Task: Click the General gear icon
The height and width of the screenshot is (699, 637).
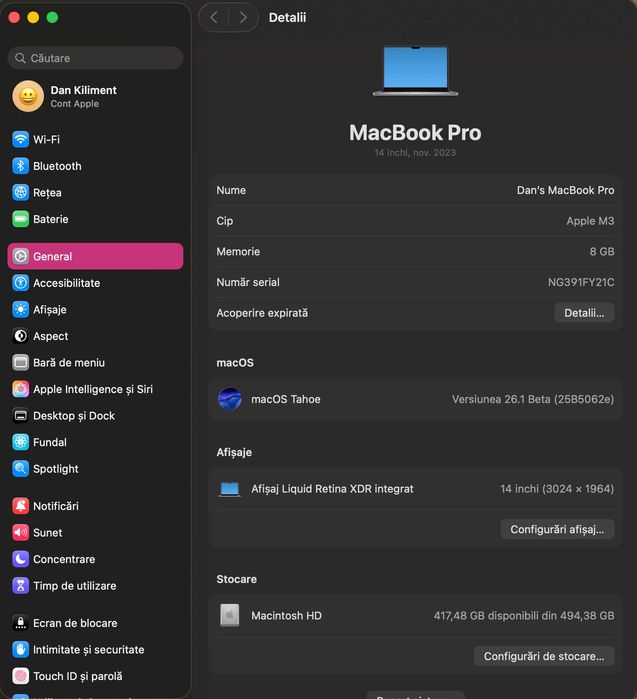Action: pos(21,256)
